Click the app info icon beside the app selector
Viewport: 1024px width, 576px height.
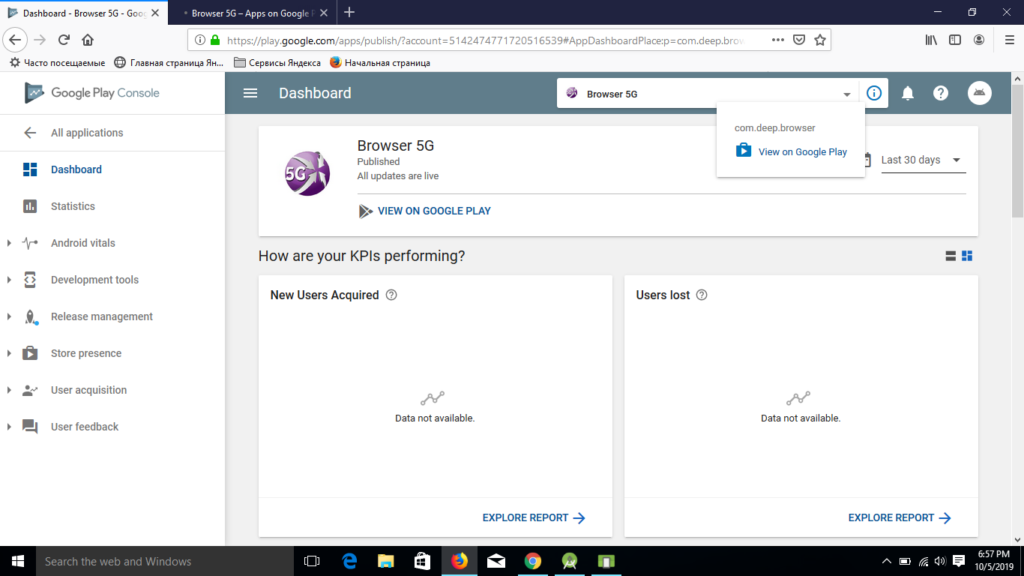(874, 92)
